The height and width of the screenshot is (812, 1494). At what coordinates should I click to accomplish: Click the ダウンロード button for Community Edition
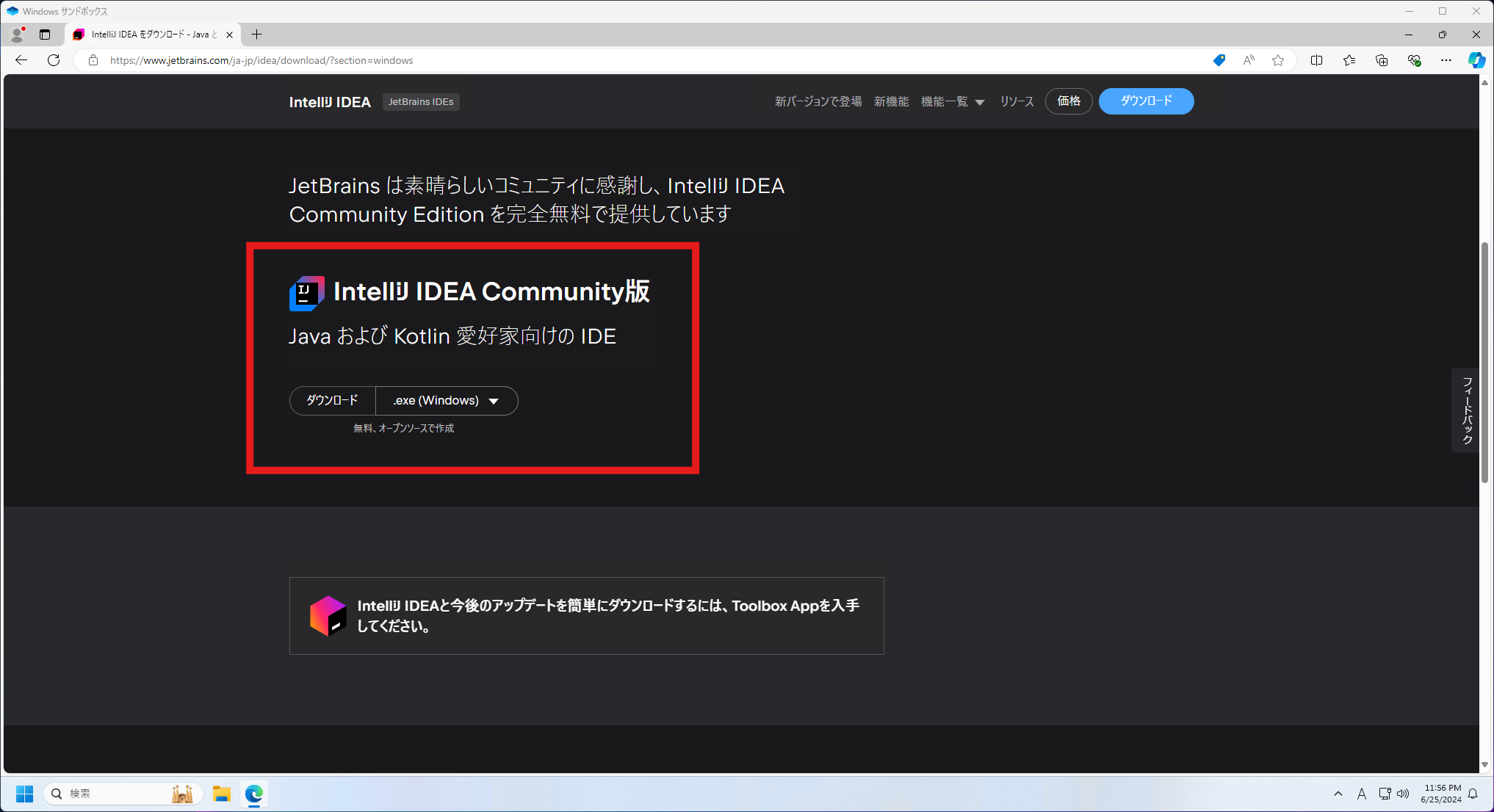coord(332,400)
